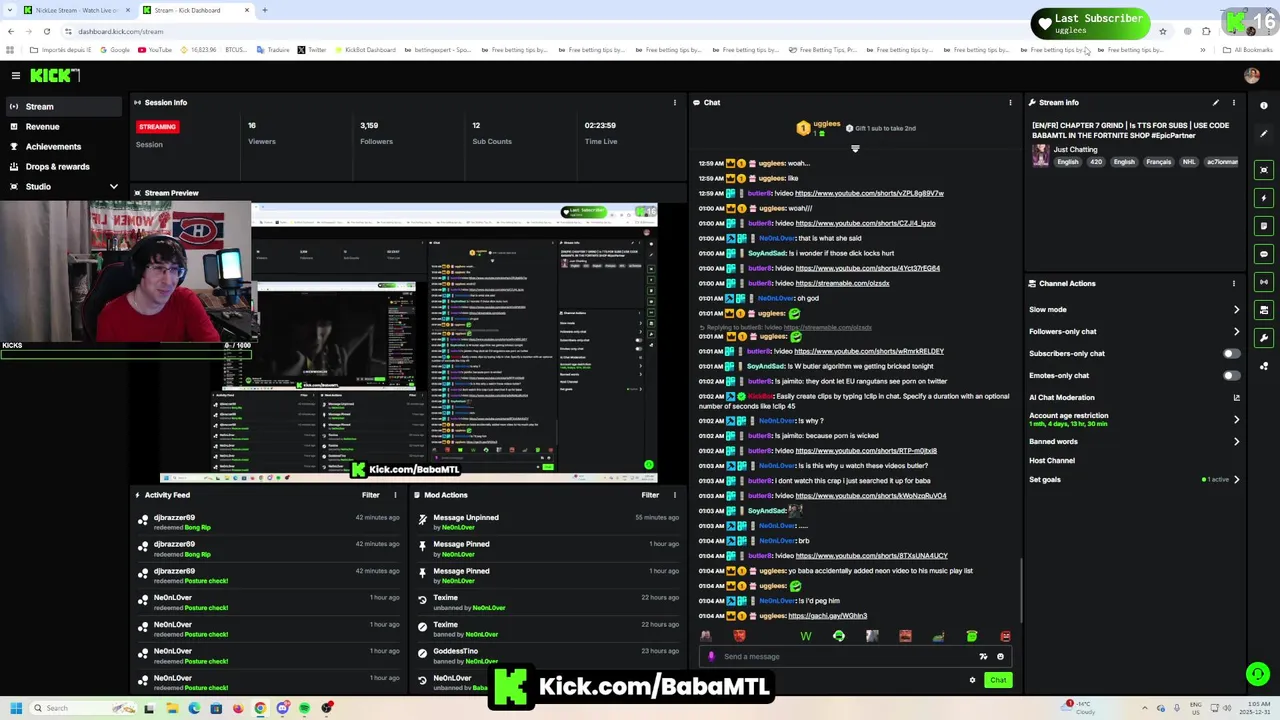Open AI Chat Moderation external link icon
The image size is (1280, 720).
[x=1236, y=397]
